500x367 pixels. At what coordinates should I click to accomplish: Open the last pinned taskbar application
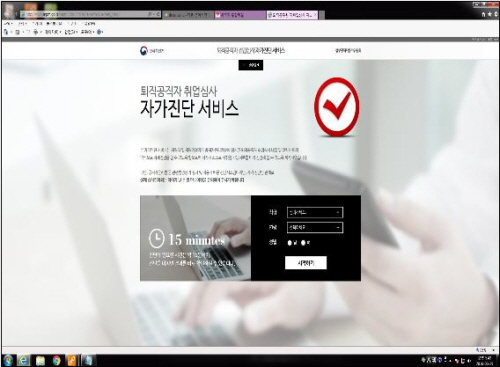(88, 360)
